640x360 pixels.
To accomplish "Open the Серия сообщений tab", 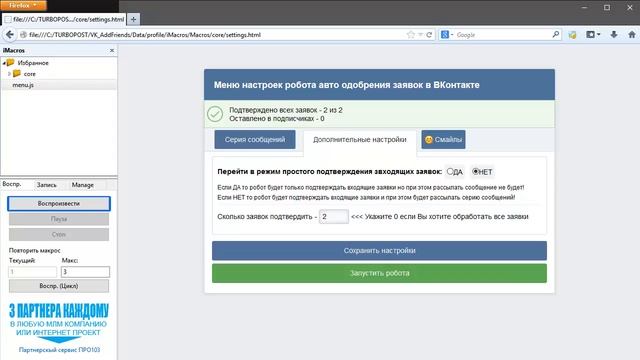I will coord(255,140).
